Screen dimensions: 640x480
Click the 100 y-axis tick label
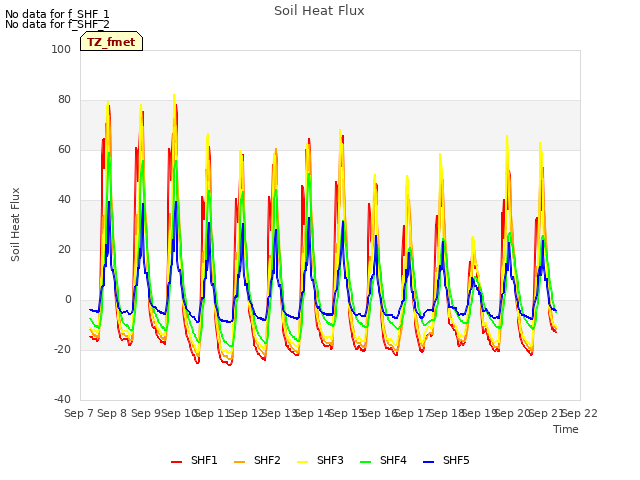click(61, 49)
